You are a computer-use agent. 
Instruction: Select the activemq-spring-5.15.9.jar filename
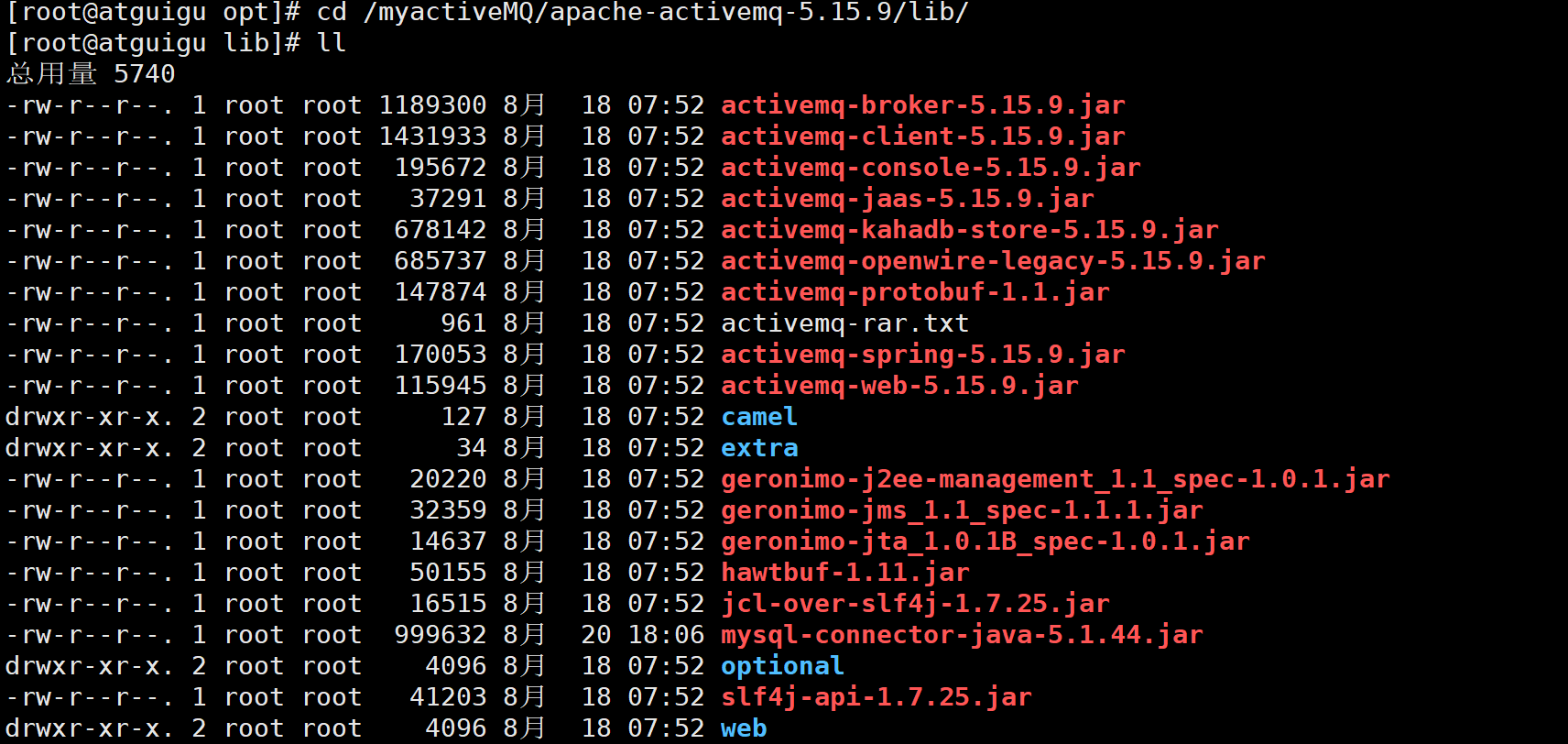[923, 356]
